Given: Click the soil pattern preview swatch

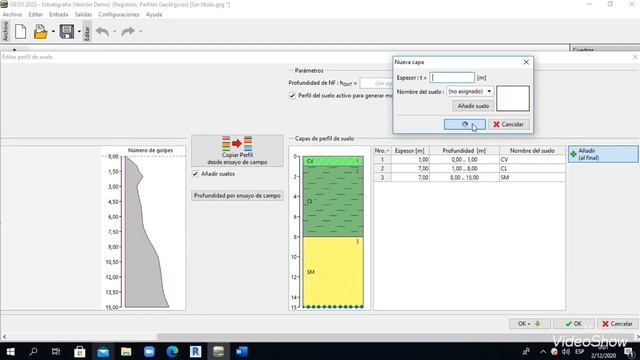Looking at the screenshot, I should (x=513, y=98).
